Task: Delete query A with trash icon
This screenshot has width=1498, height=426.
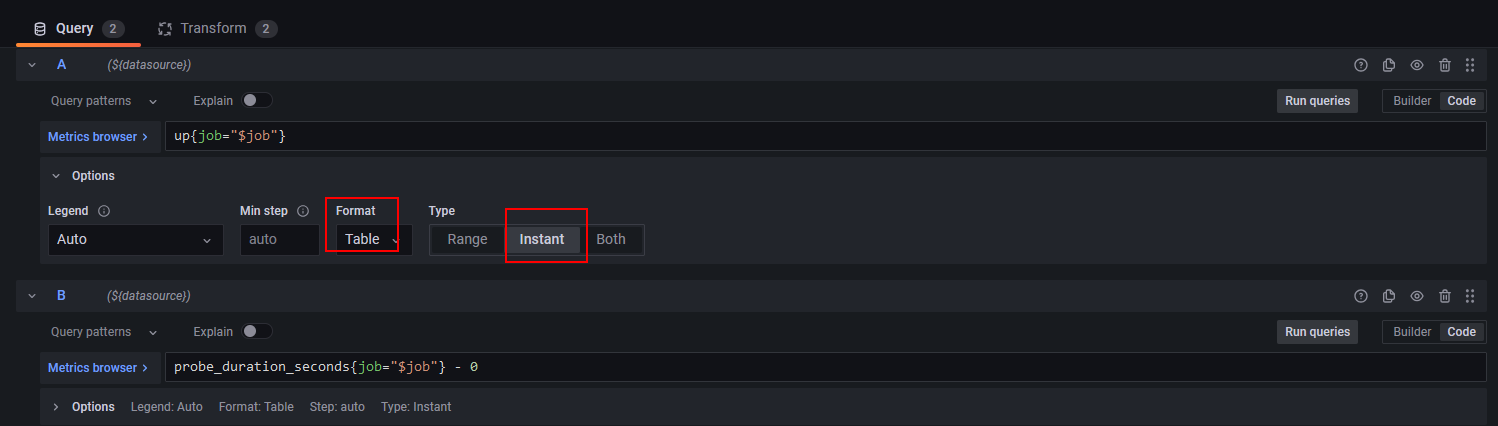Action: [1445, 65]
